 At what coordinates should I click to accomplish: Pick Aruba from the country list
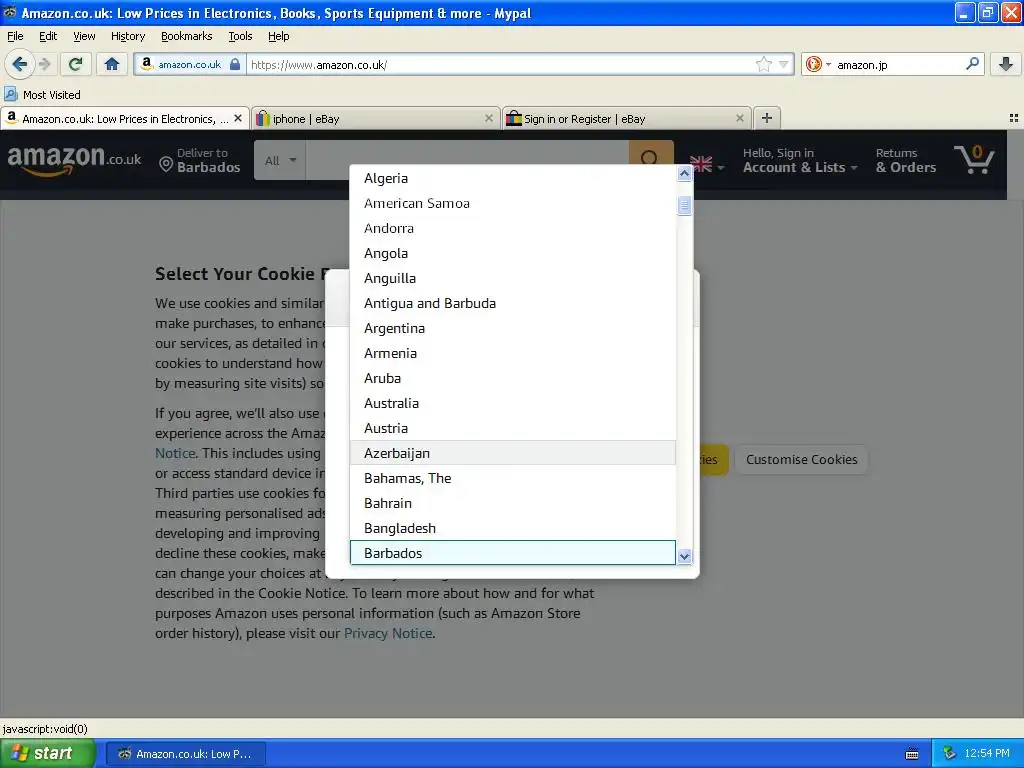(513, 378)
